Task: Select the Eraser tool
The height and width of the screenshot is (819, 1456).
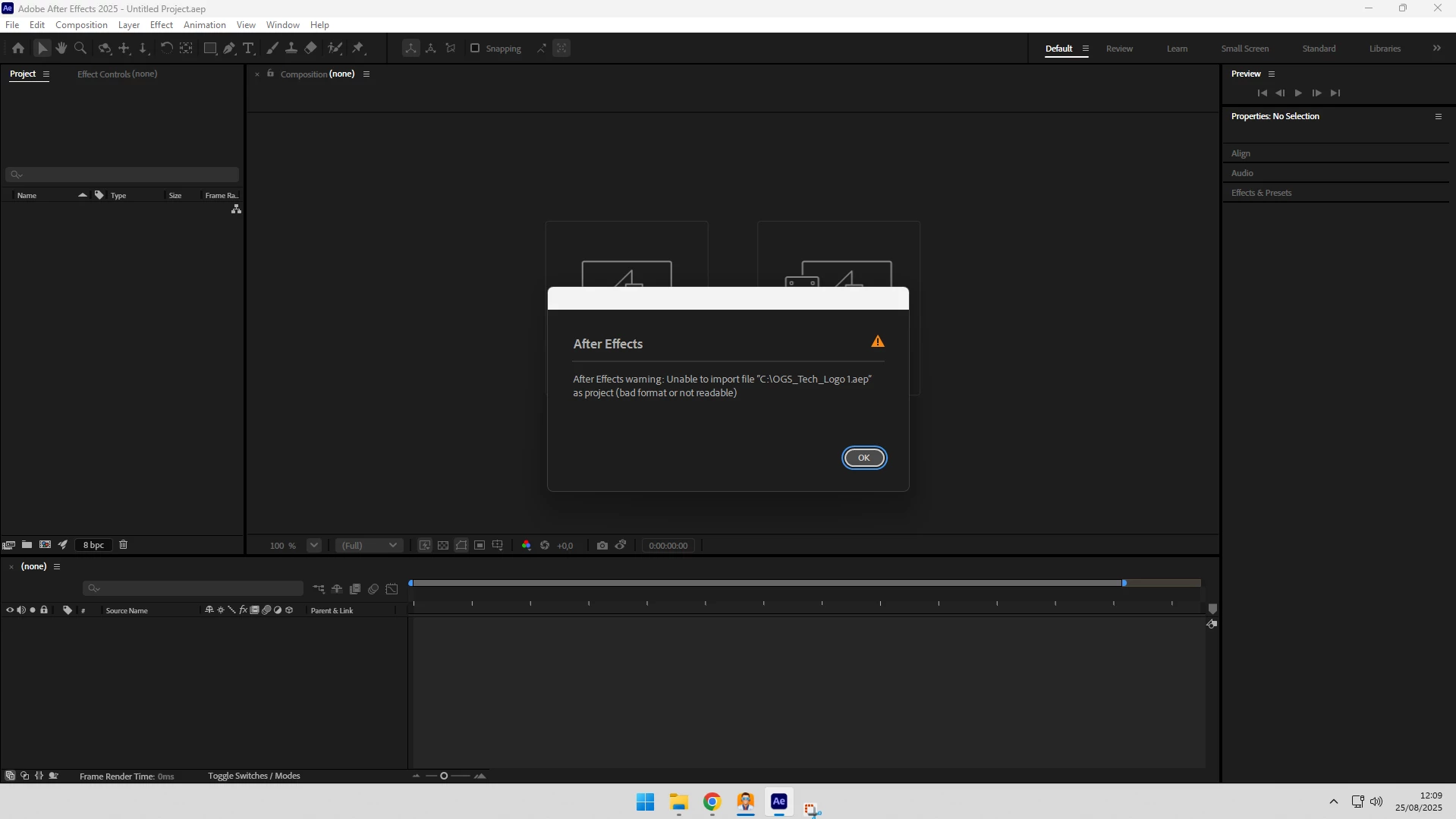Action: 311,49
